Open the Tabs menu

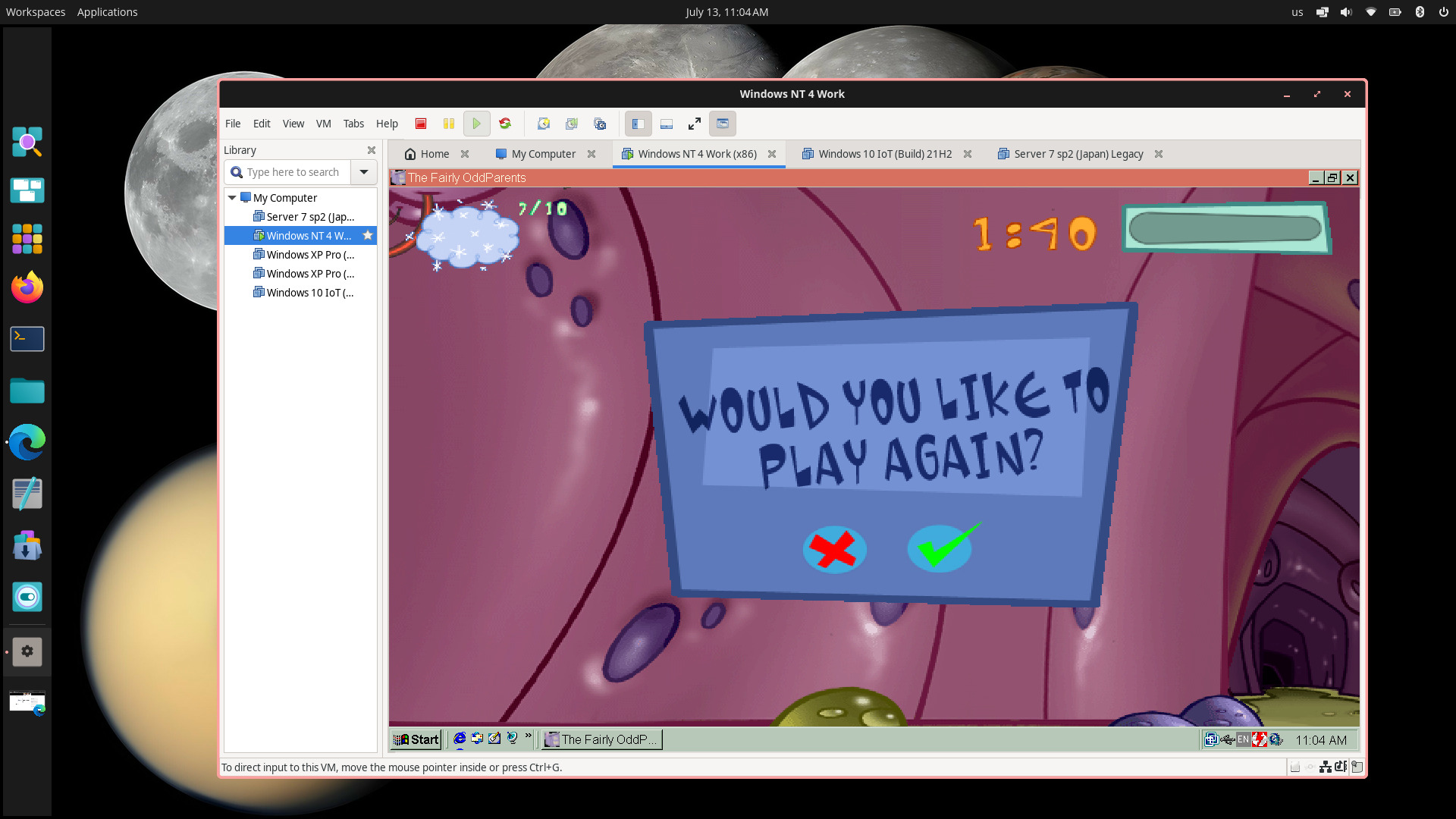[x=353, y=124]
